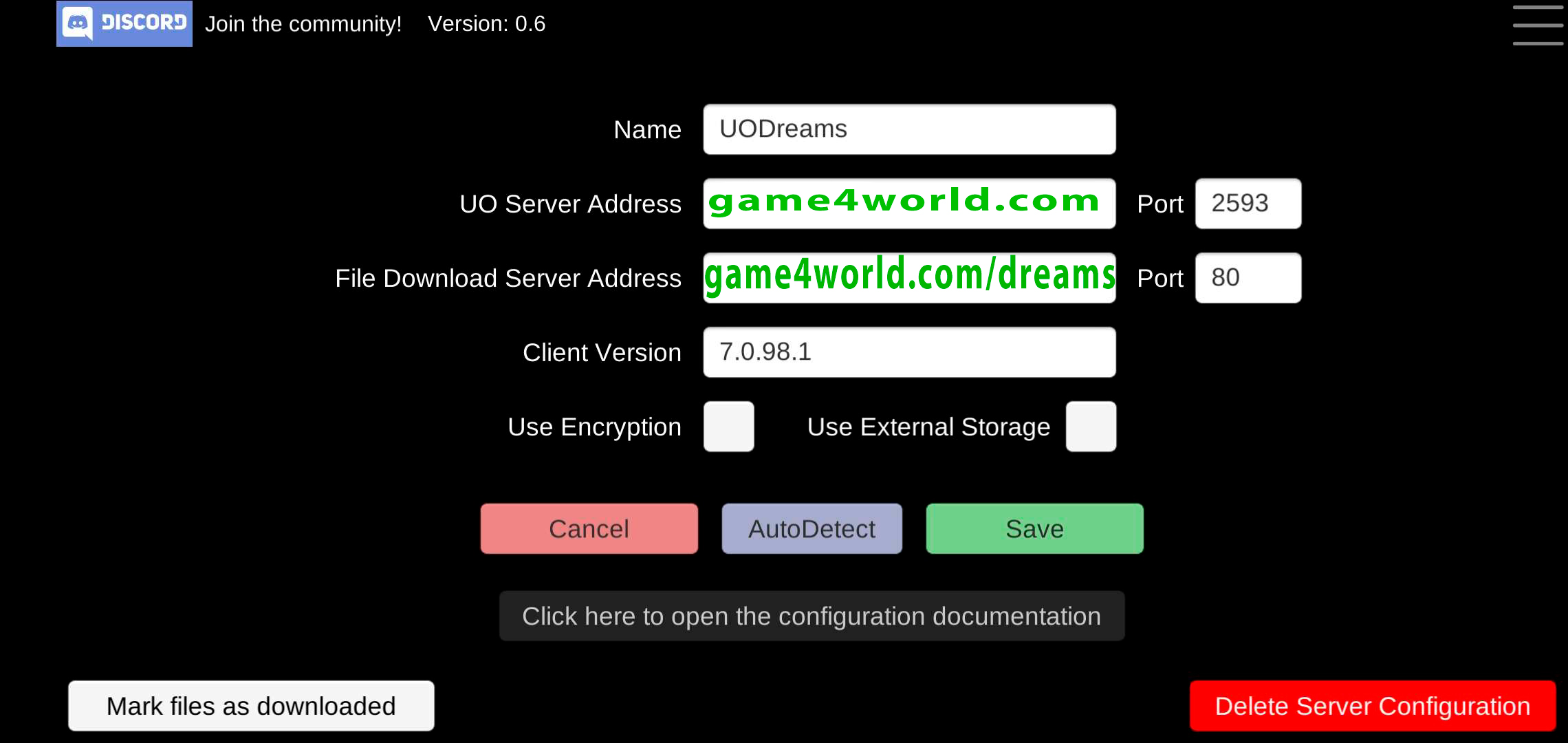Viewport: 1568px width, 743px height.
Task: Toggle the Use External Storage checkbox
Action: pyautogui.click(x=1090, y=426)
